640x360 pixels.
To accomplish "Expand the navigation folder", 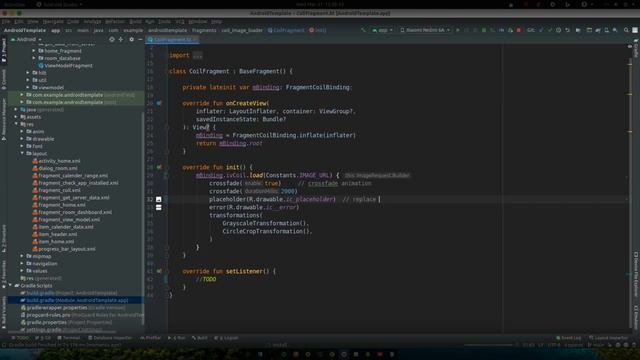I will pyautogui.click(x=22, y=264).
